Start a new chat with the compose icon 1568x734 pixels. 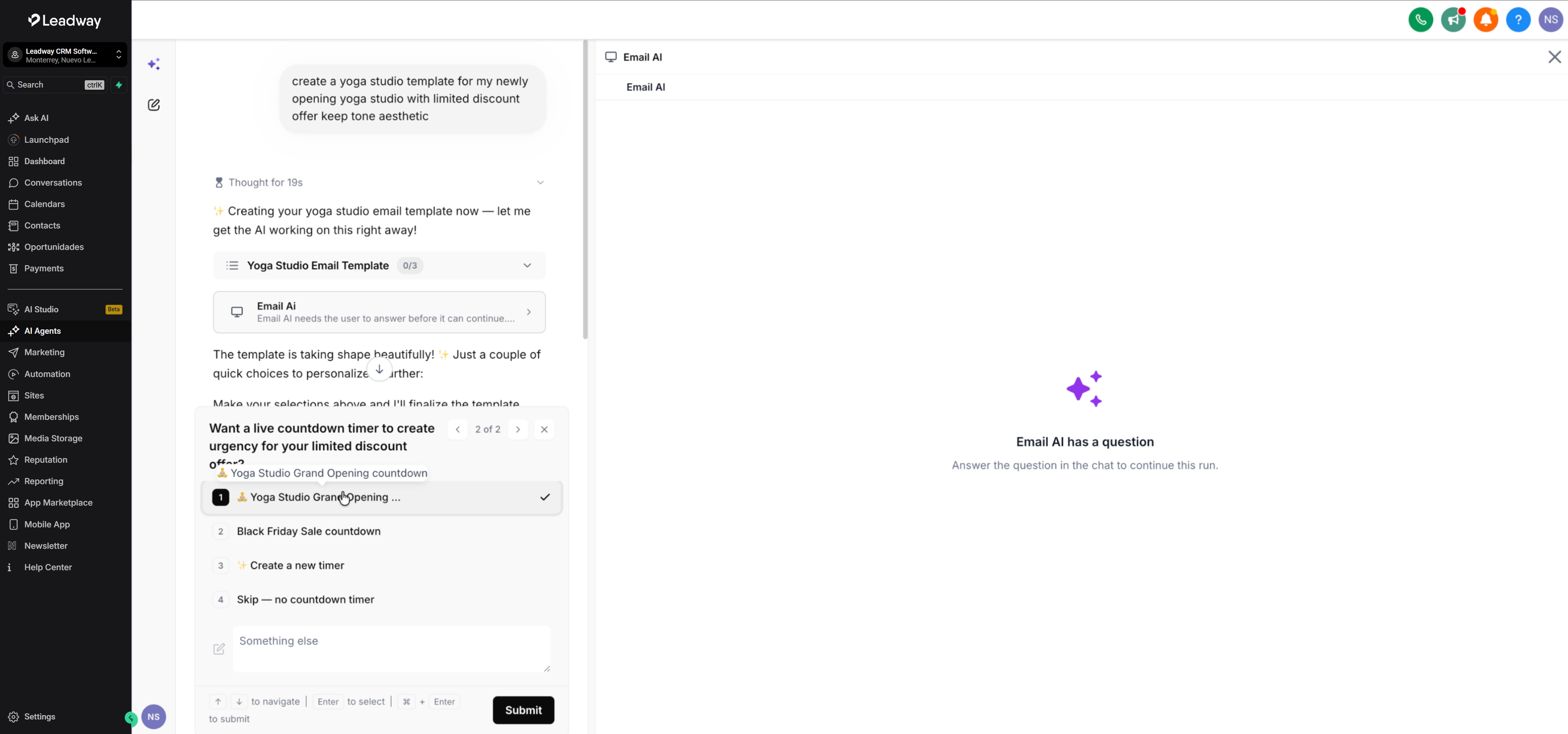pyautogui.click(x=154, y=105)
